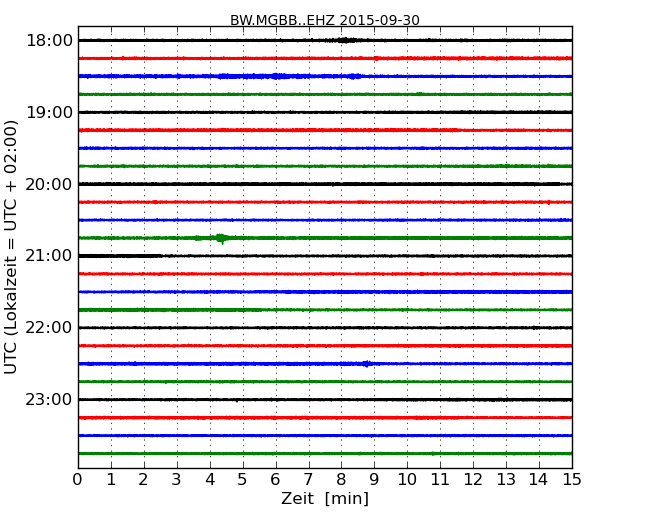This screenshot has height=520, width=650.
Task: Click the 18:00 time label
Action: pyautogui.click(x=49, y=41)
